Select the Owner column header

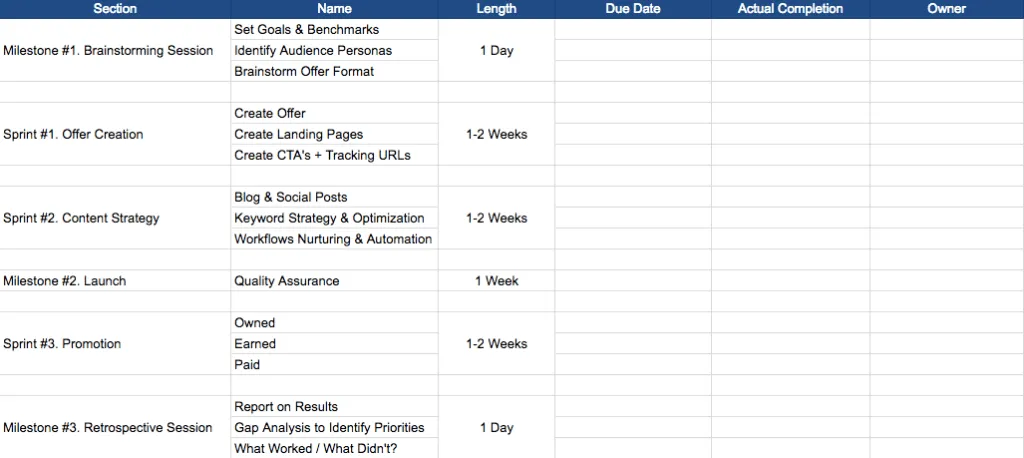946,9
